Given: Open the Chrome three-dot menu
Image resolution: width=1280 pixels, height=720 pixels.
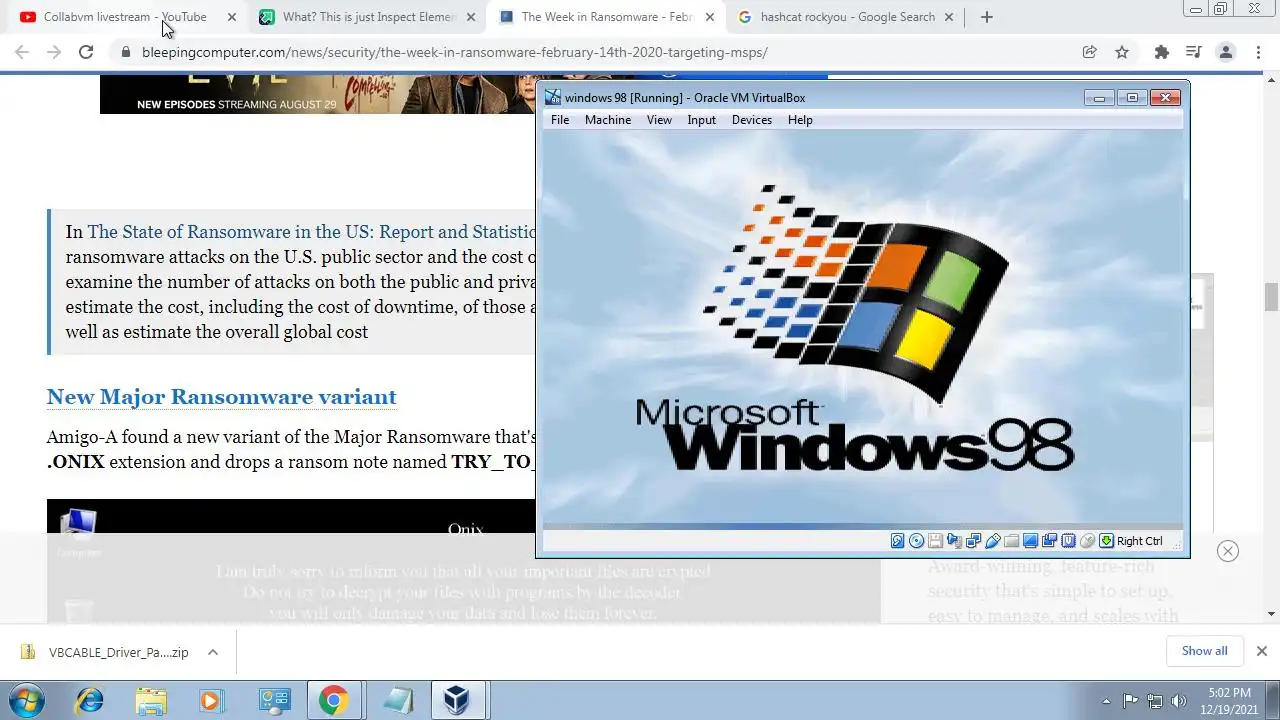Looking at the screenshot, I should coord(1259,52).
